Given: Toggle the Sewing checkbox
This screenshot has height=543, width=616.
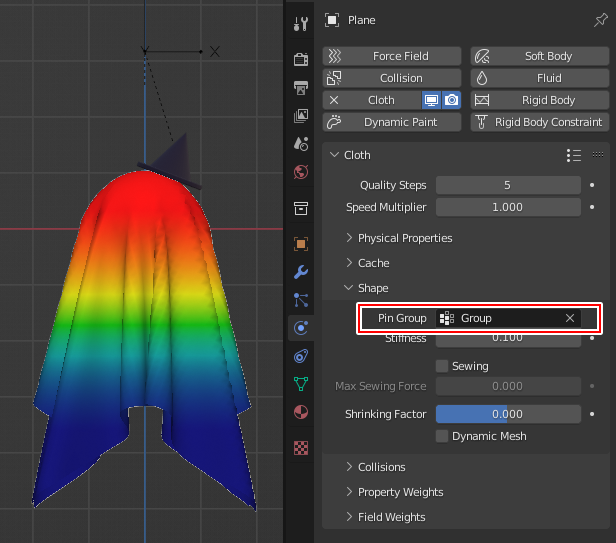Looking at the screenshot, I should click(442, 366).
